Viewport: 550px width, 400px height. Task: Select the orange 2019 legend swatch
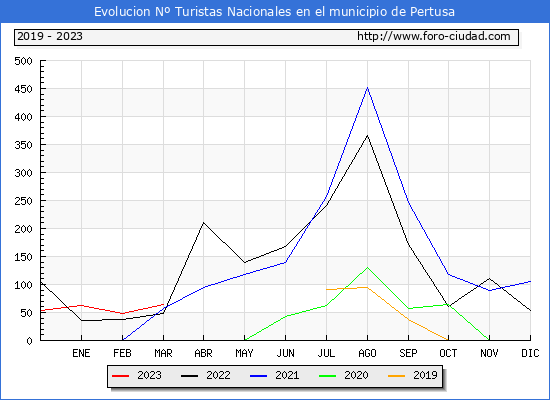point(397,376)
